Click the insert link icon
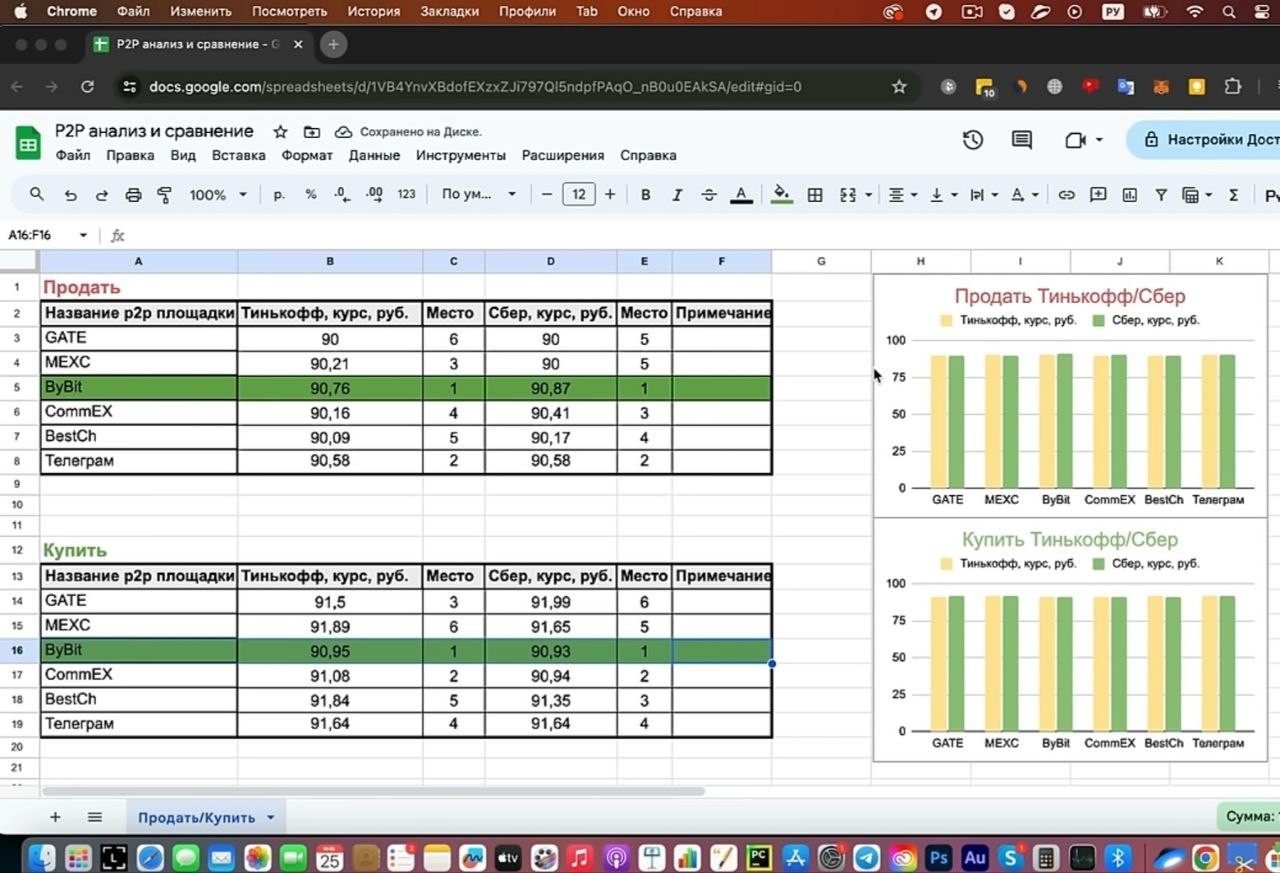This screenshot has width=1280, height=873. 1067,195
